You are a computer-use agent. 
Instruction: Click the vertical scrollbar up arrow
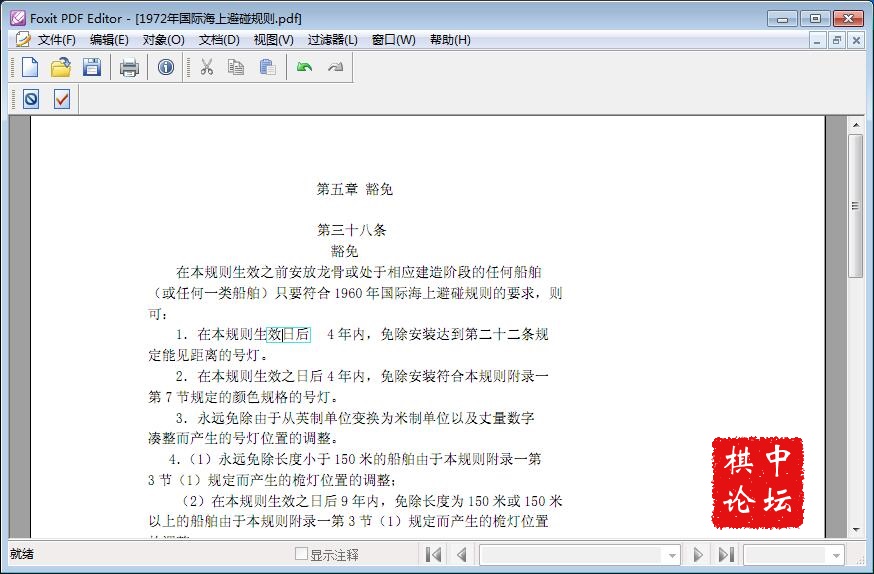point(856,125)
